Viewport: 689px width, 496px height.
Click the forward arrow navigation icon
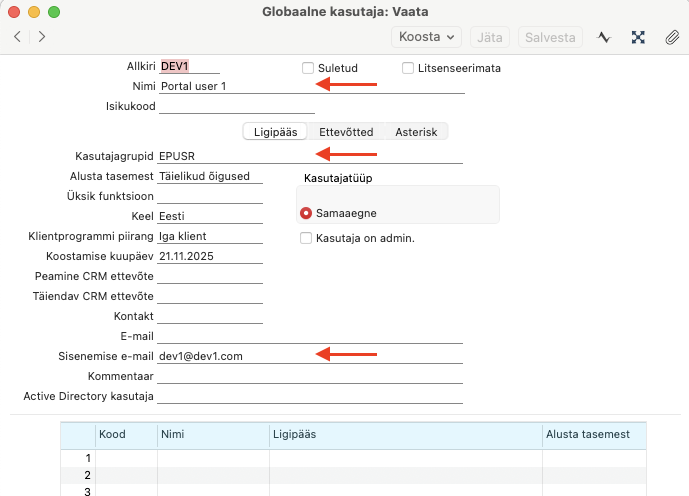tap(41, 37)
